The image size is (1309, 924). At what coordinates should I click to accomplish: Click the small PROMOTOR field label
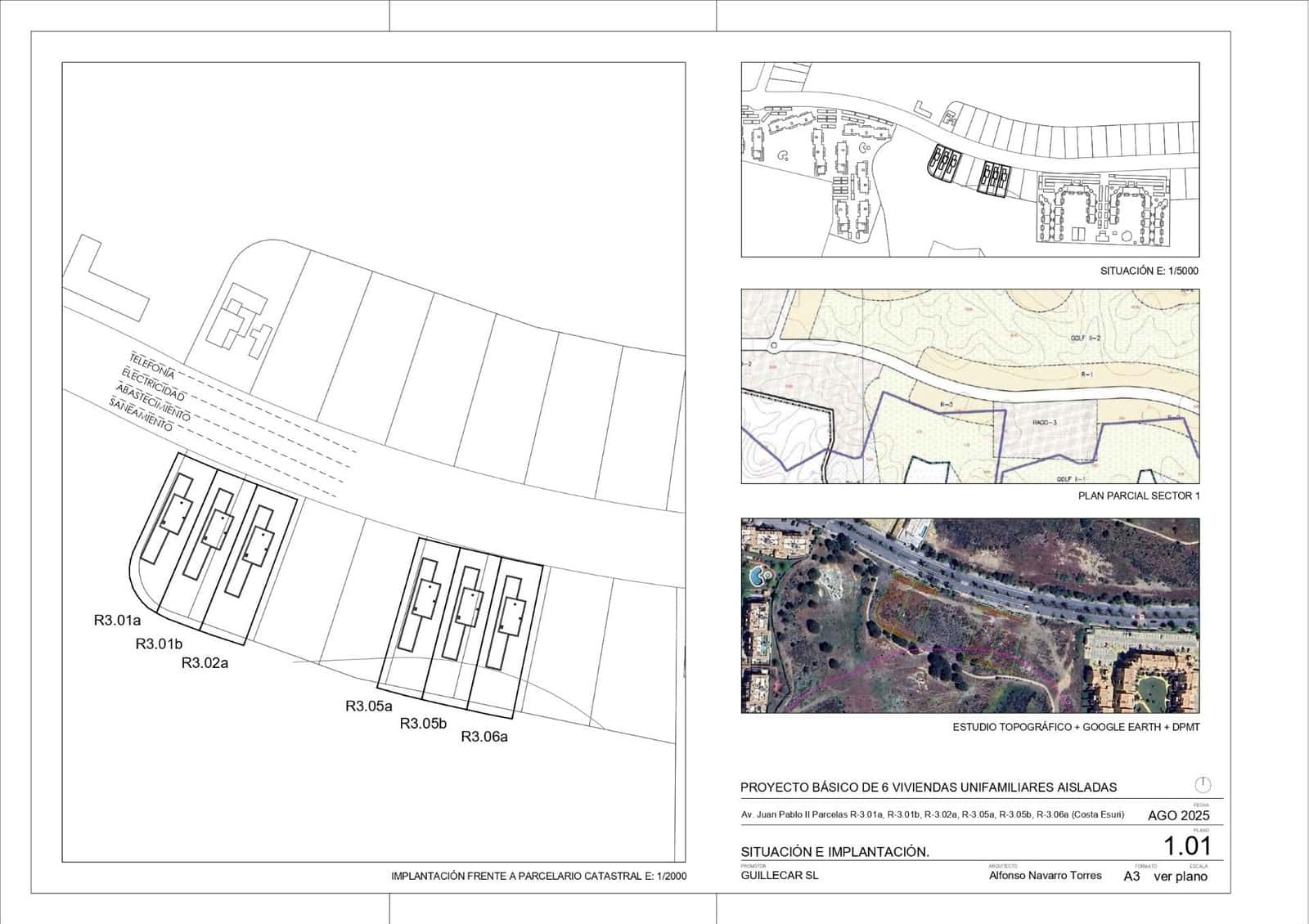click(753, 865)
